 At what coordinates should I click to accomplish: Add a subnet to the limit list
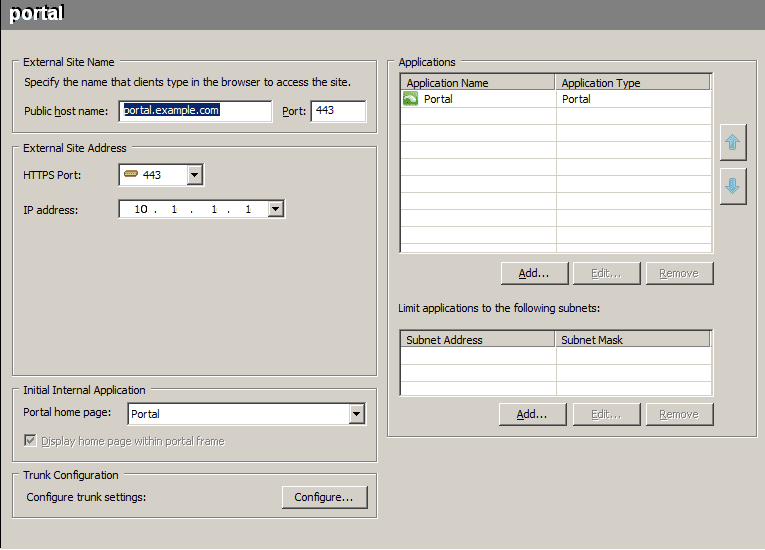point(532,414)
